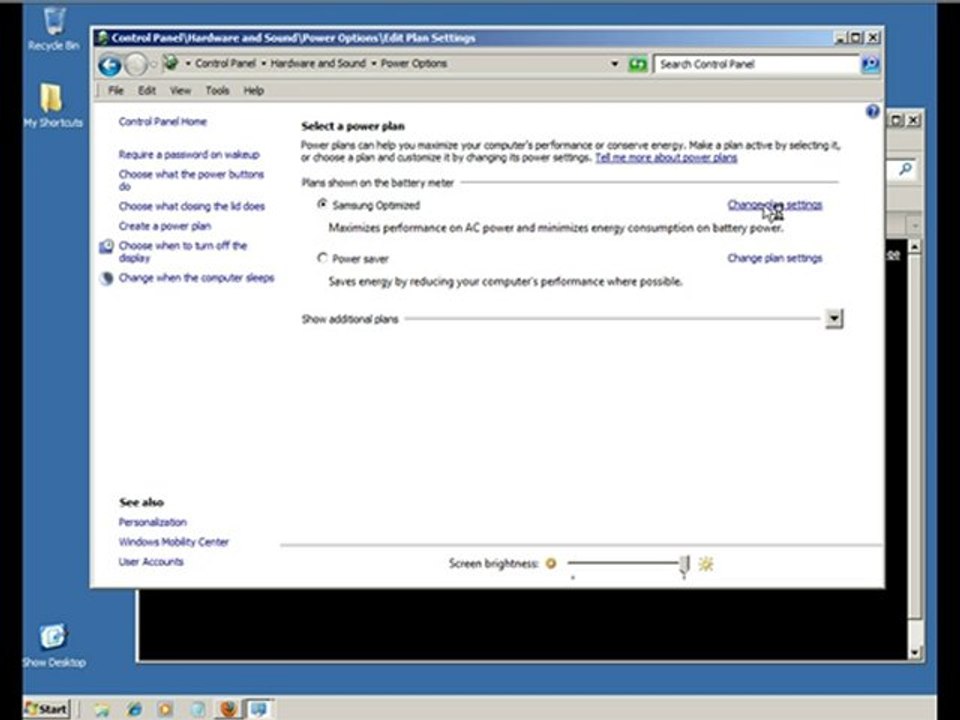Expand arrow before Control Panel breadcrumb
960x720 pixels.
(188, 63)
